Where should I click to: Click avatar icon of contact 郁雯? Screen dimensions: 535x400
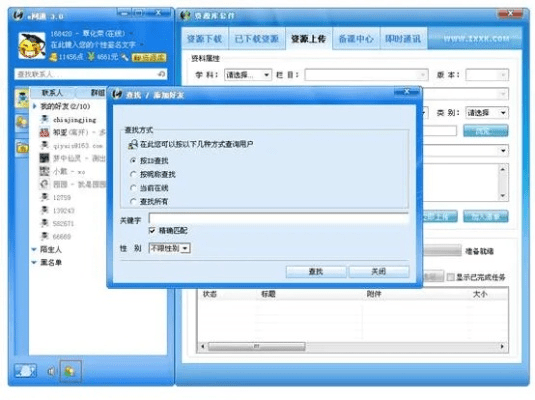[44, 132]
